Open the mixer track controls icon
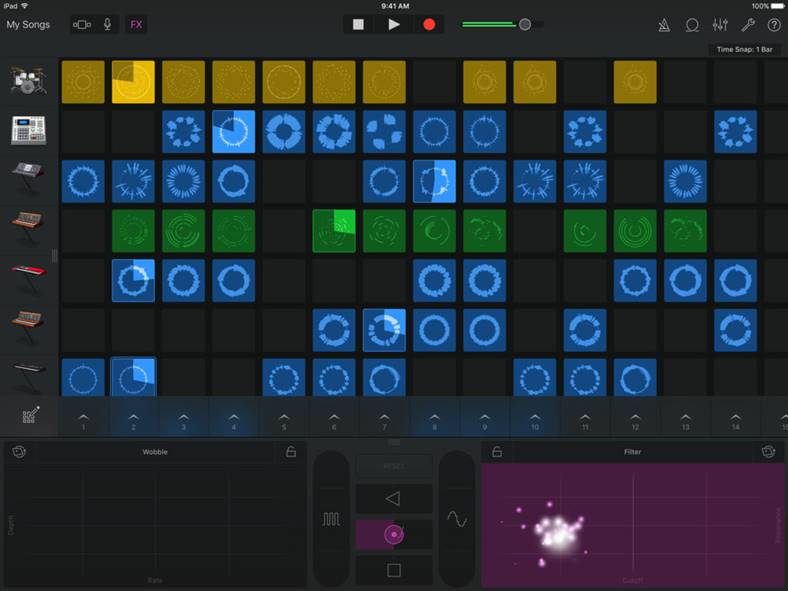Screen dimensions: 788x591 tap(720, 25)
